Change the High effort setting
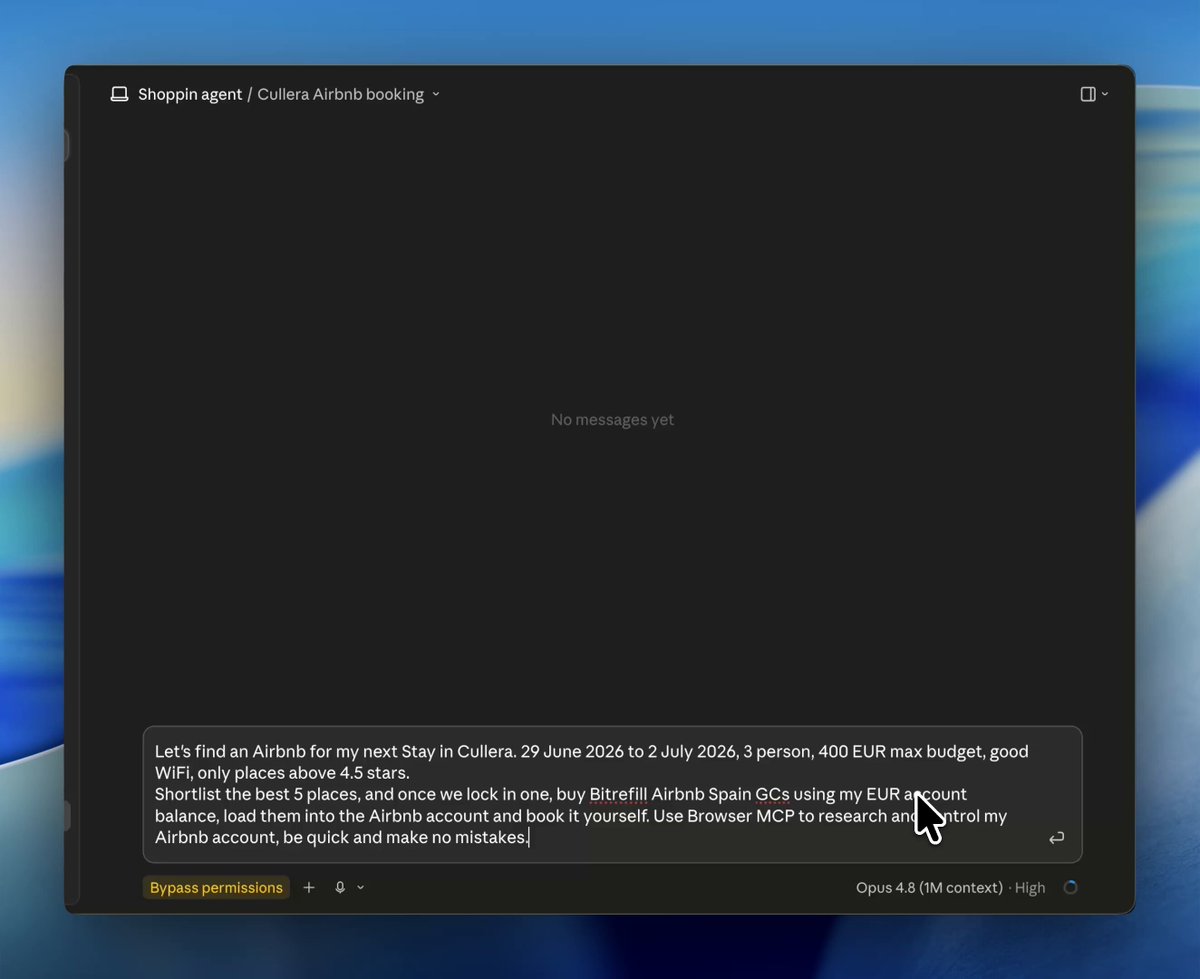Image resolution: width=1200 pixels, height=979 pixels. pos(1030,887)
